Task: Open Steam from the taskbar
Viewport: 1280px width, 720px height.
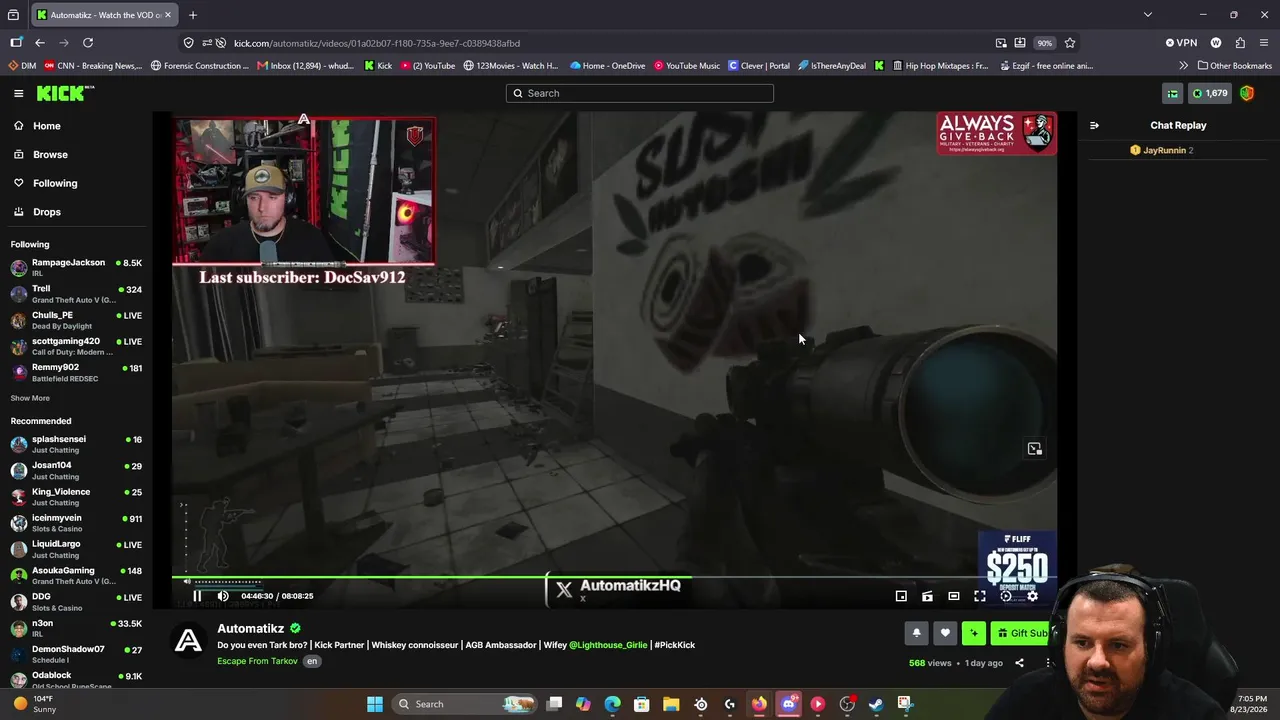Action: point(876,704)
